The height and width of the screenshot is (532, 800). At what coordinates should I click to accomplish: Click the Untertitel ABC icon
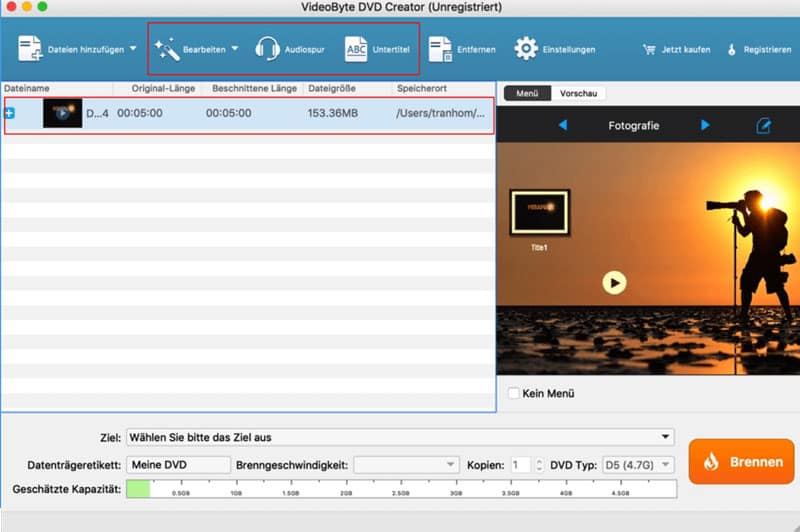point(356,49)
